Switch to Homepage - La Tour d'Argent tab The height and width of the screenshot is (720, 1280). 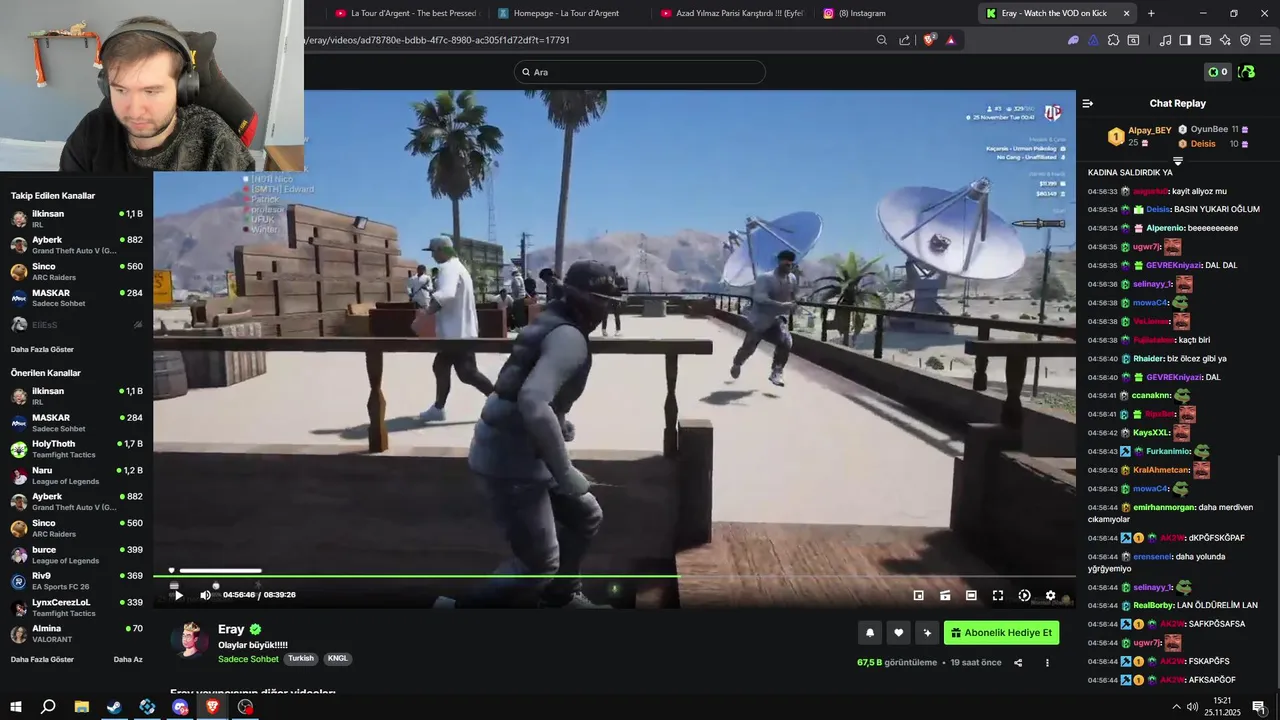click(x=568, y=13)
